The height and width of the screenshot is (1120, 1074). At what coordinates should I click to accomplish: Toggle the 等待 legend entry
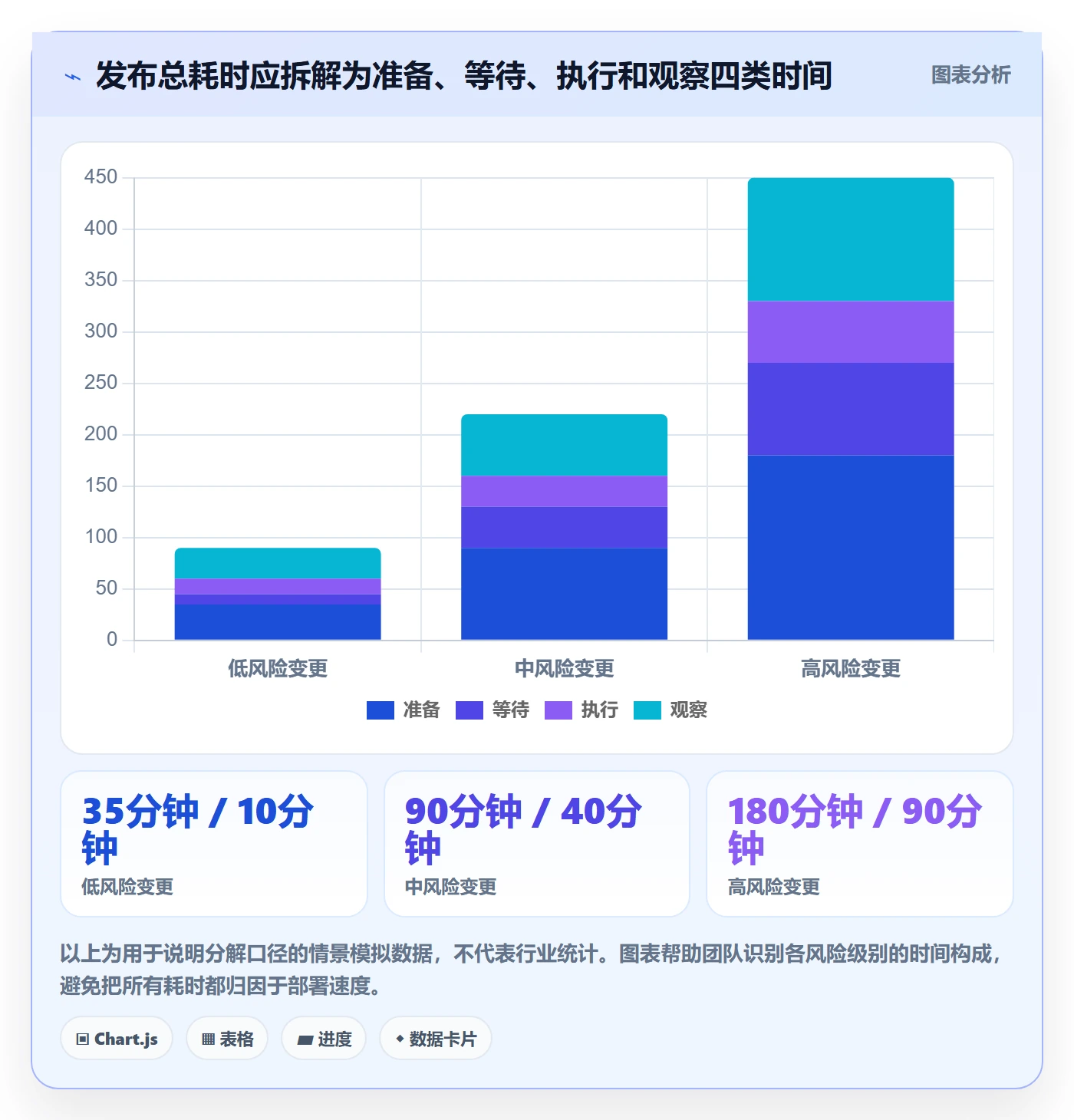click(x=493, y=710)
